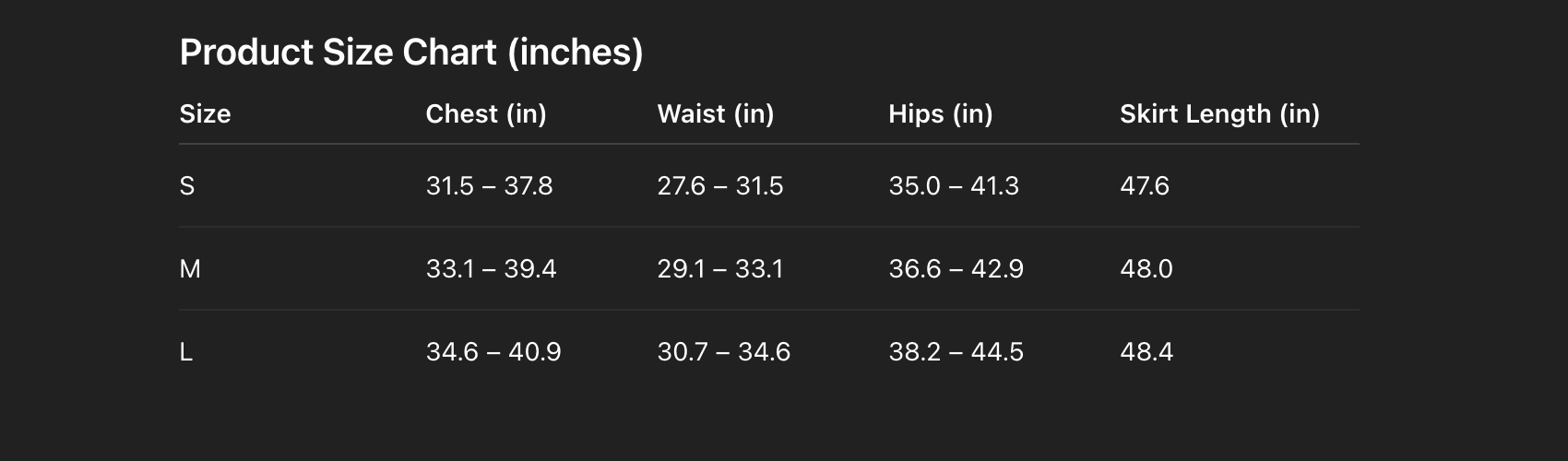
Task: Click the Product Size Chart heading
Action: (x=411, y=53)
